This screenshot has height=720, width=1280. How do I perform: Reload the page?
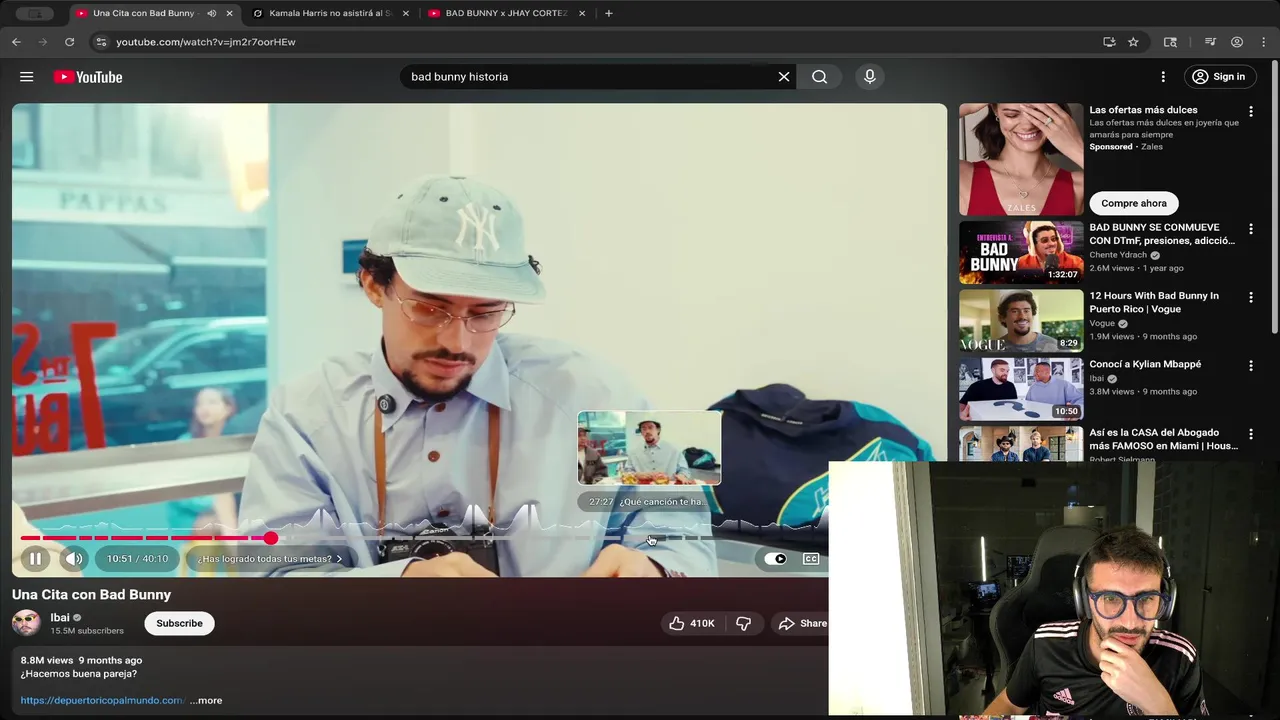coord(69,42)
